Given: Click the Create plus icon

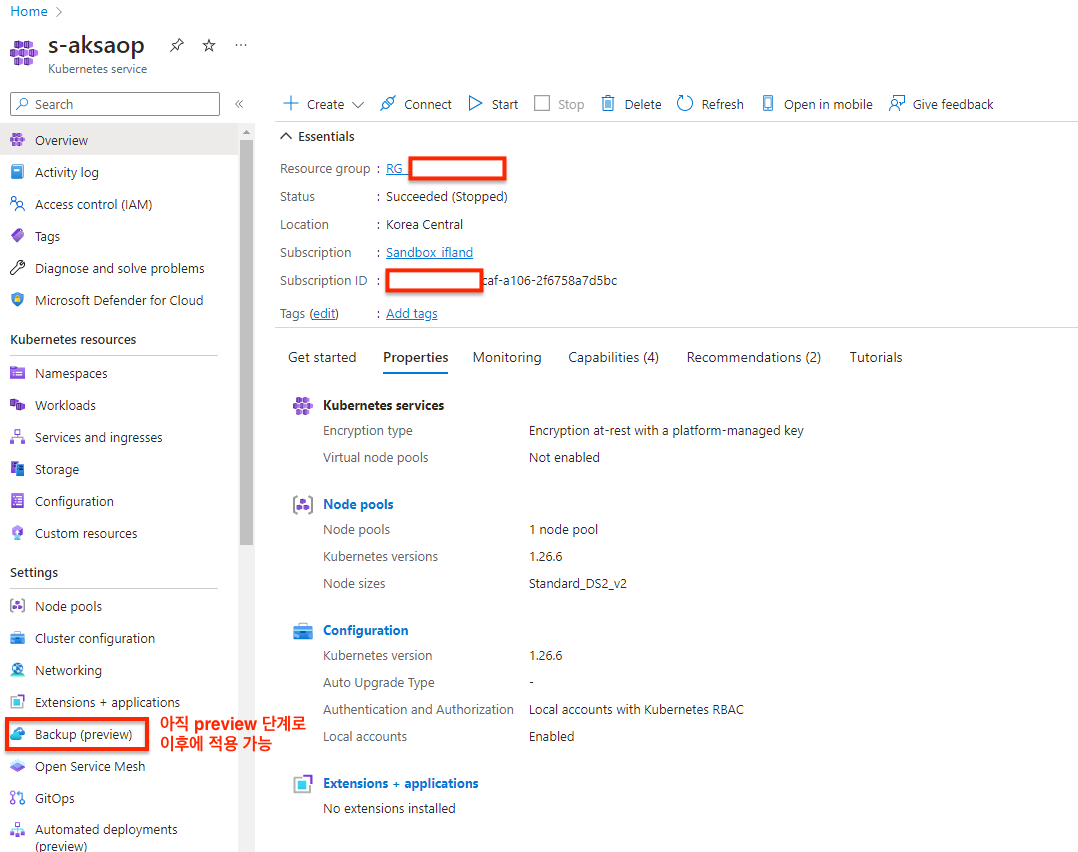Looking at the screenshot, I should click(291, 103).
